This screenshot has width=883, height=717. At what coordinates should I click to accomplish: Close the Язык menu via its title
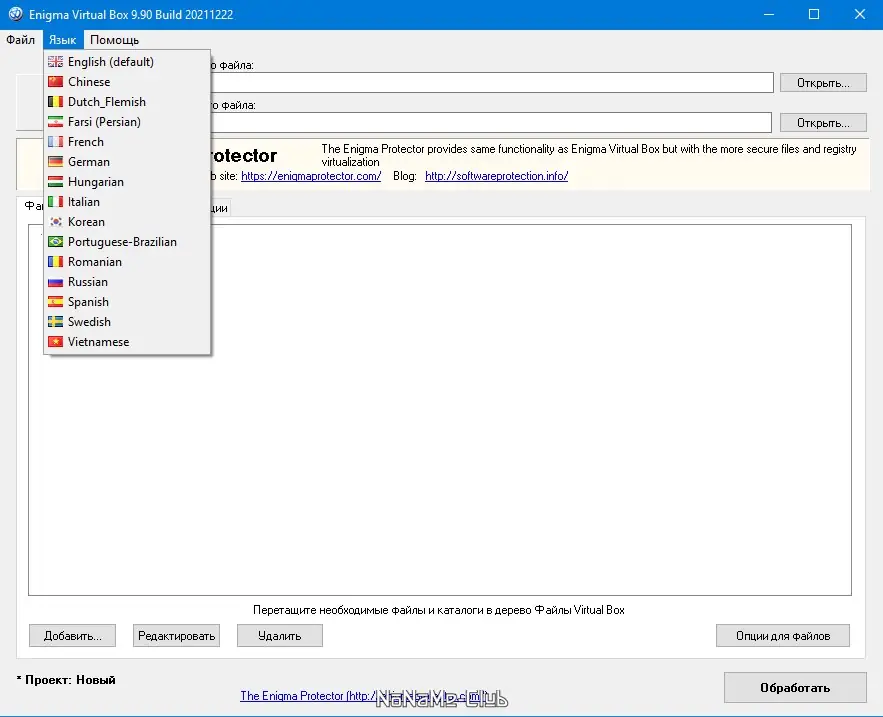click(63, 40)
